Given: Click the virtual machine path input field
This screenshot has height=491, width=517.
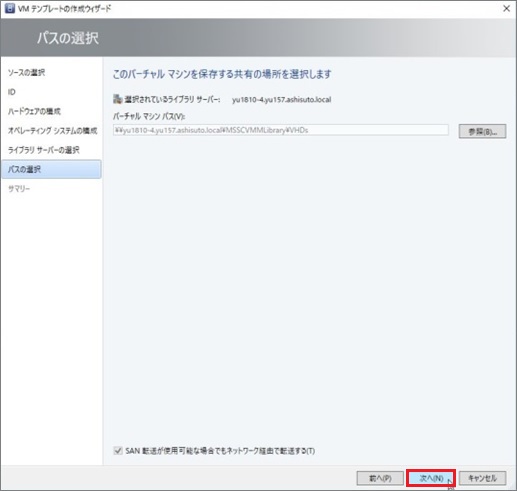Looking at the screenshot, I should coord(281,130).
